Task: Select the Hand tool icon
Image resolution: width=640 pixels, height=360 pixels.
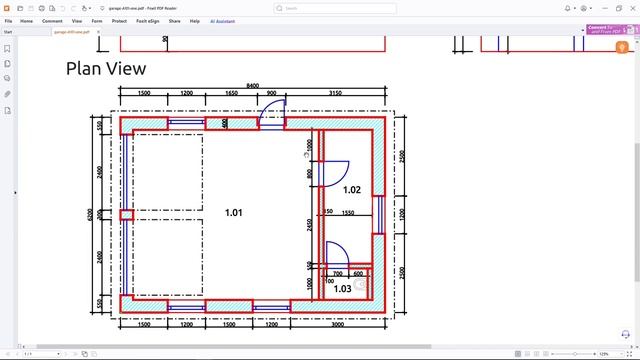Action: (84, 8)
